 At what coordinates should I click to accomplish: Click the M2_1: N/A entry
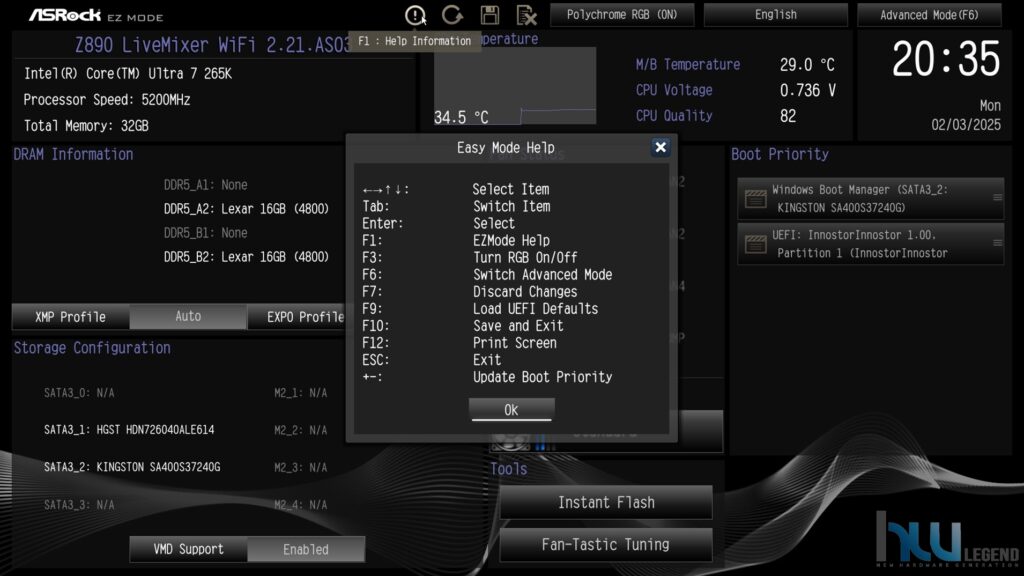click(x=300, y=392)
